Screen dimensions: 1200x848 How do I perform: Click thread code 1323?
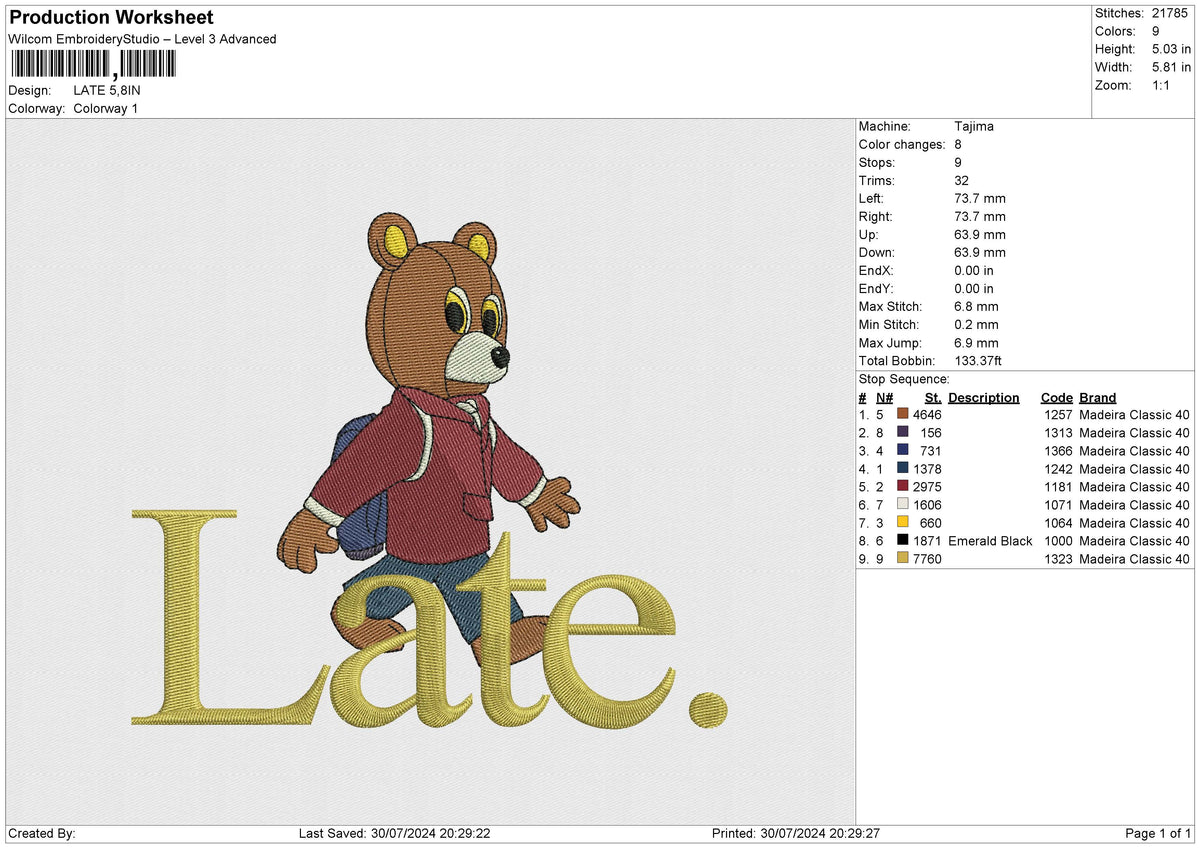tap(1058, 559)
